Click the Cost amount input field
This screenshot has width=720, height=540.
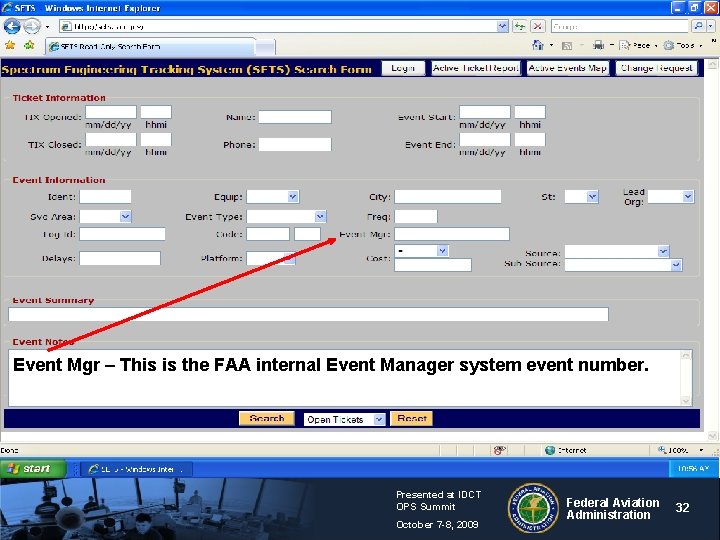(x=433, y=265)
